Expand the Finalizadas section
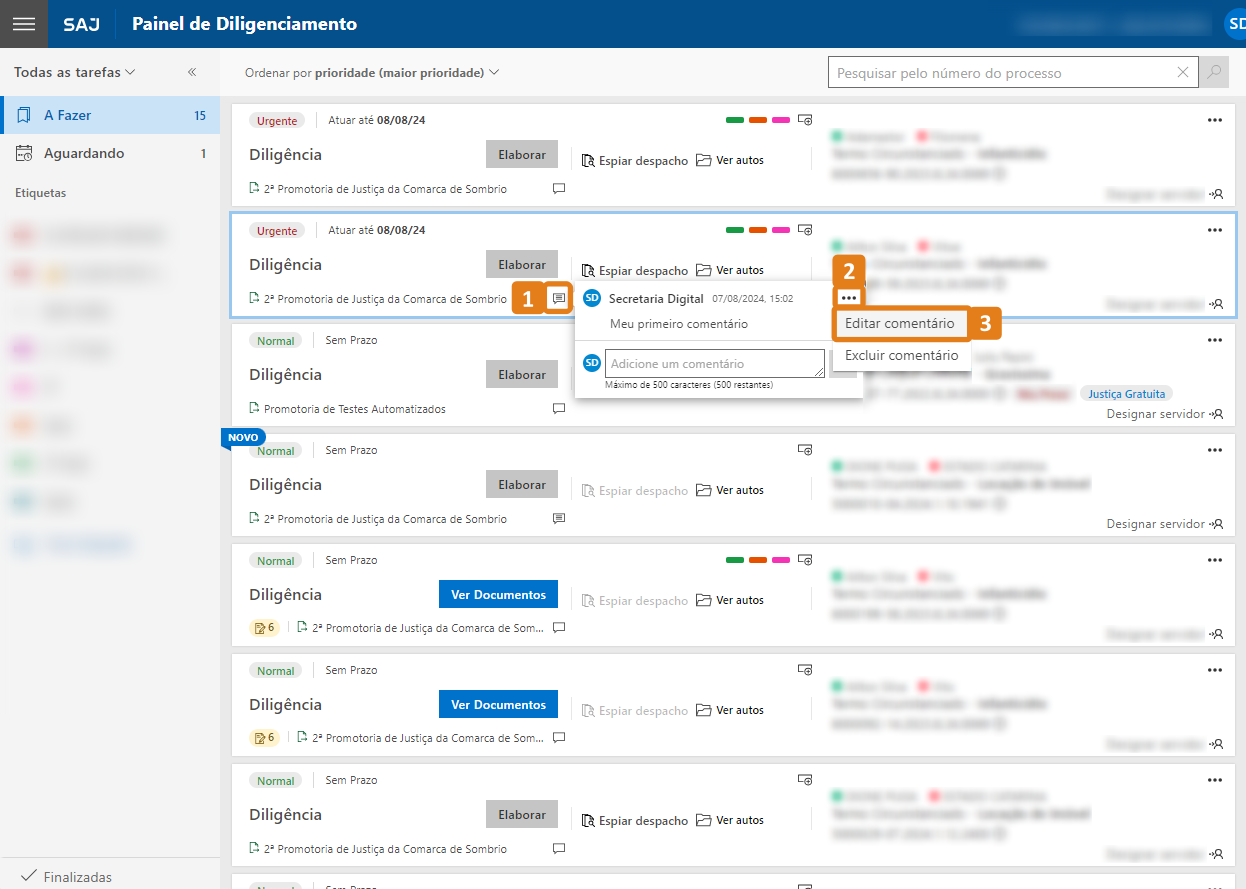 click(x=67, y=876)
